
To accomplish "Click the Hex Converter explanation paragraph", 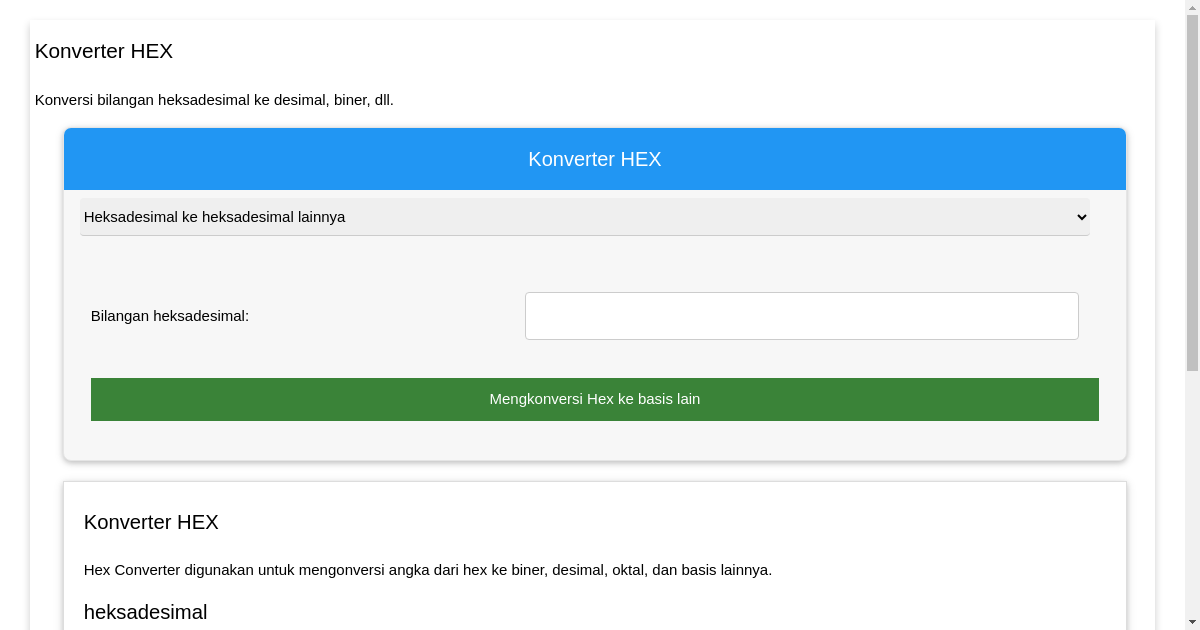I will (428, 570).
